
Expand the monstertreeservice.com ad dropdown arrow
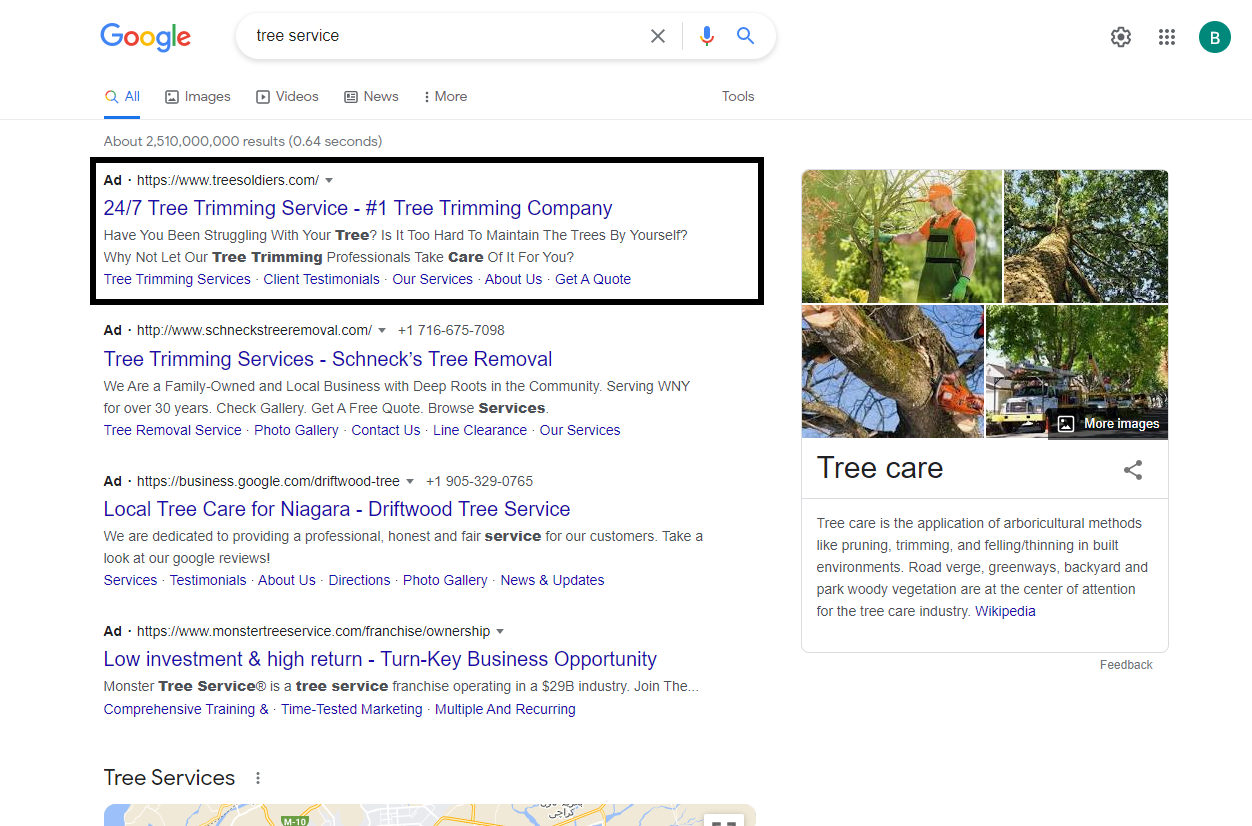pyautogui.click(x=500, y=631)
